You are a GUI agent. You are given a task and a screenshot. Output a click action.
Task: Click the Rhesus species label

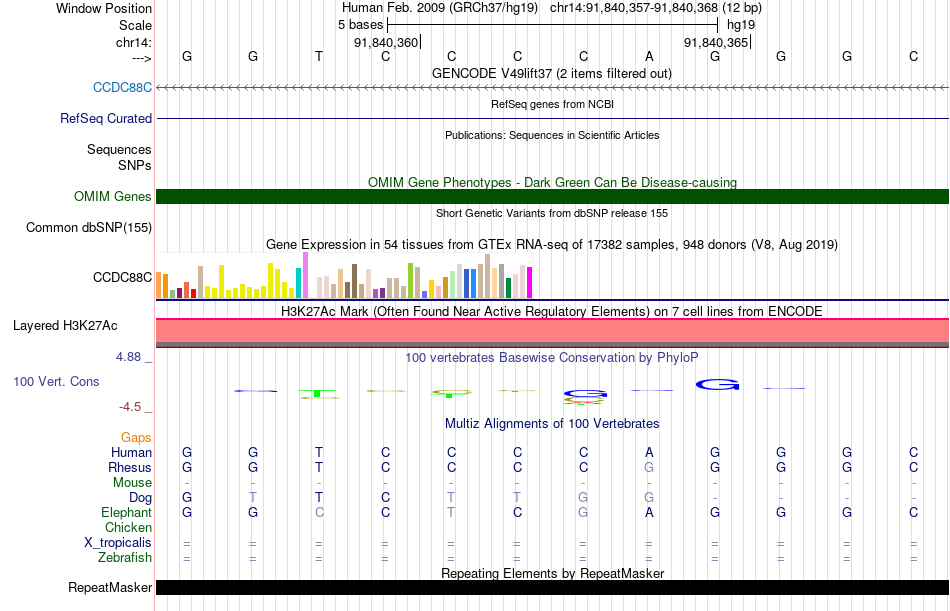point(130,468)
